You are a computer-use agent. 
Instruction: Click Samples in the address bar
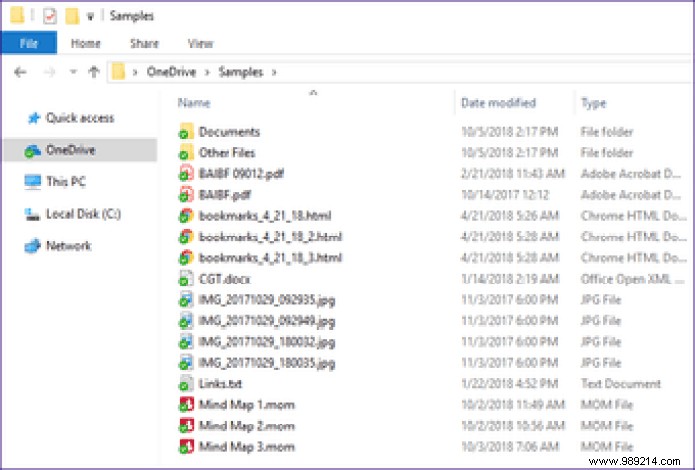click(x=241, y=72)
